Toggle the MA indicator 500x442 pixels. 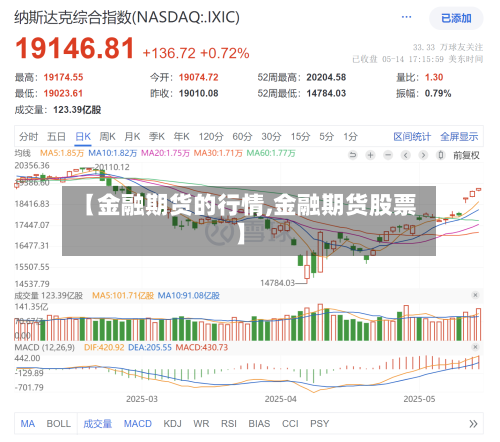coord(28,424)
